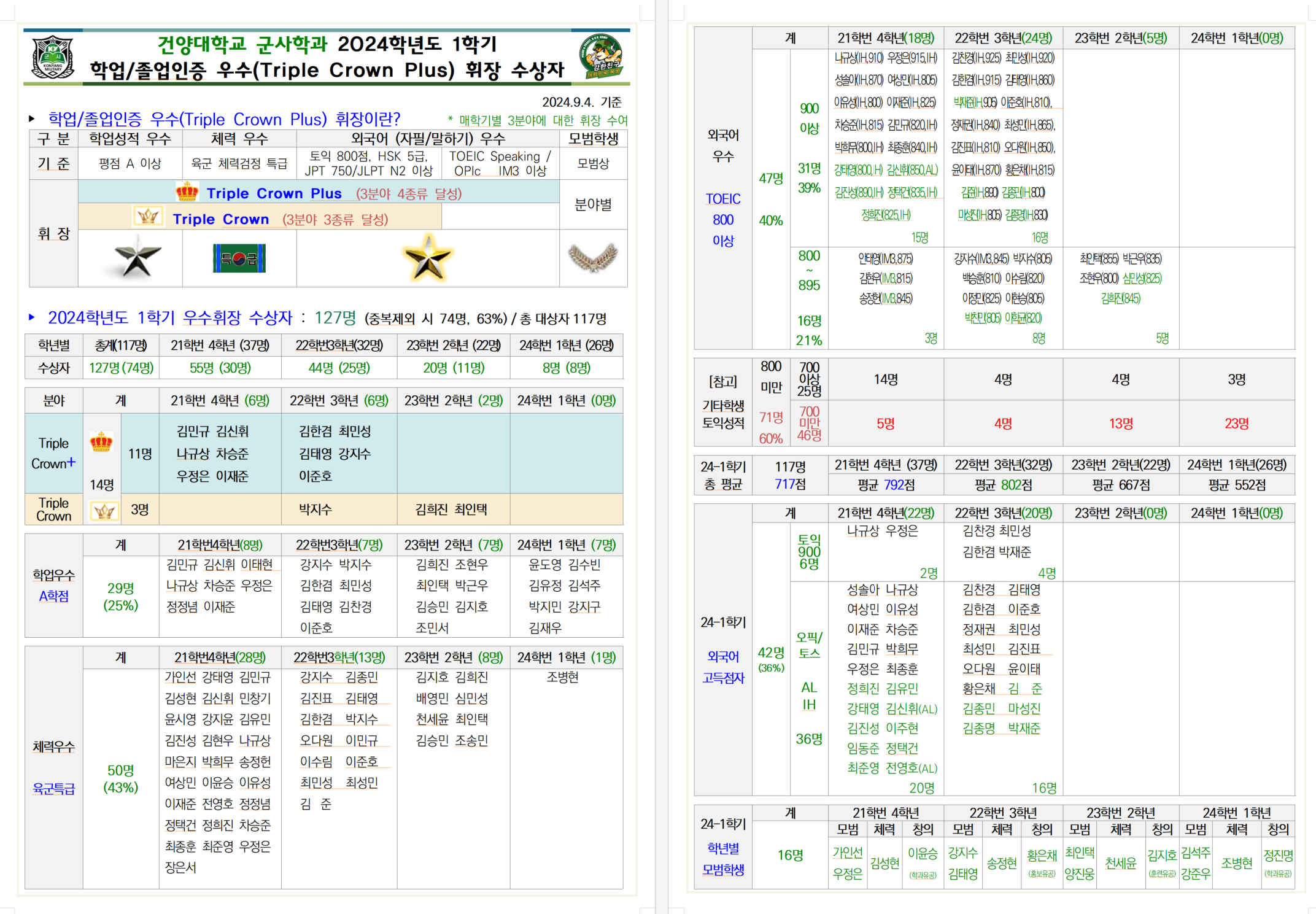Click gold crown icon beside Triple Crown heading

tap(148, 217)
